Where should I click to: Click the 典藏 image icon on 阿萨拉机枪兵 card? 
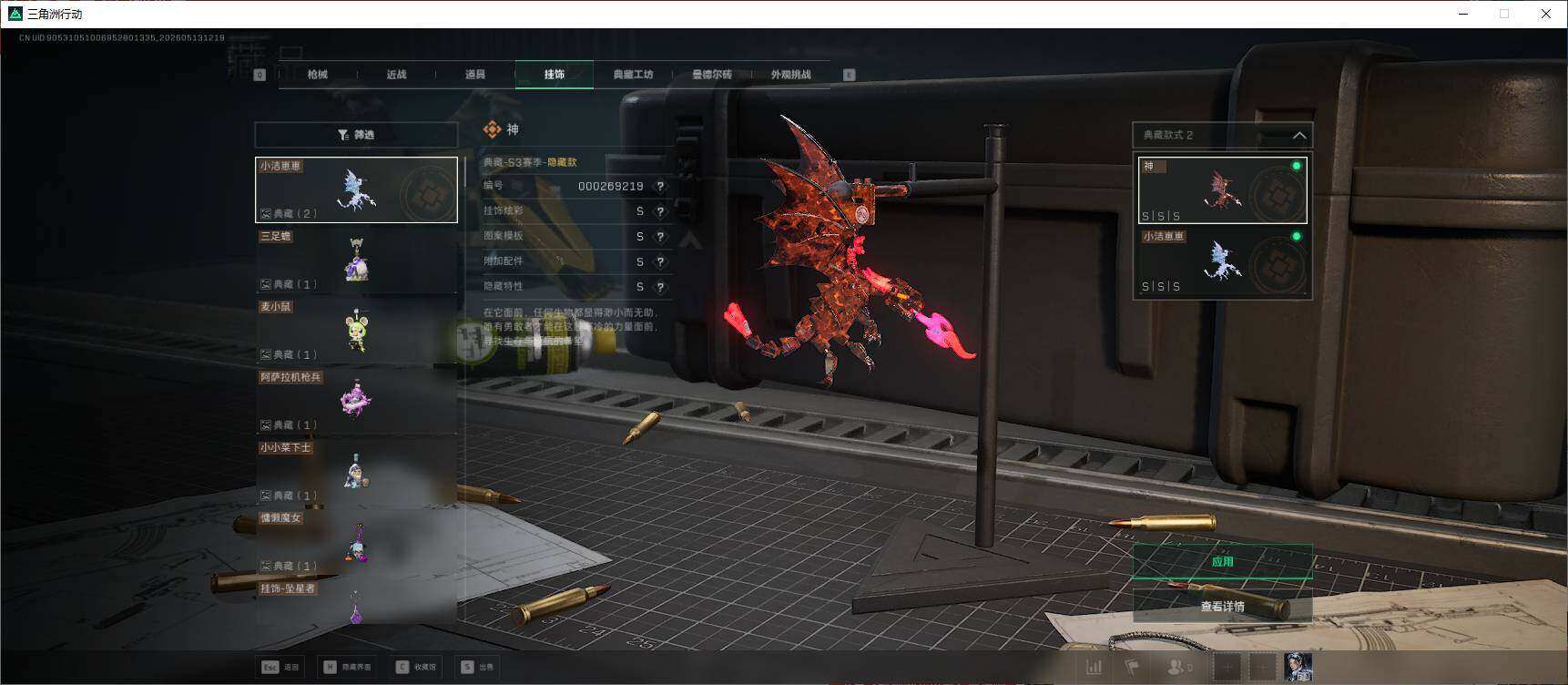[x=266, y=425]
